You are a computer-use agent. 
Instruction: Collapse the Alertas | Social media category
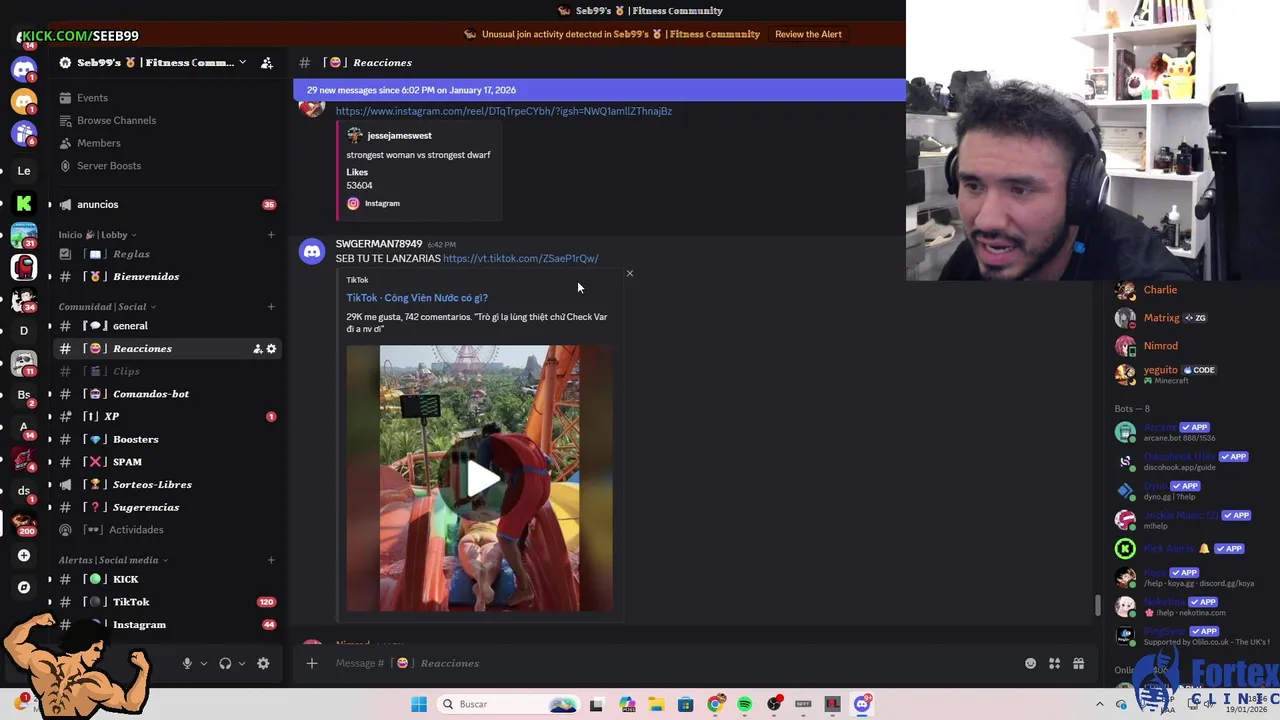pyautogui.click(x=113, y=560)
